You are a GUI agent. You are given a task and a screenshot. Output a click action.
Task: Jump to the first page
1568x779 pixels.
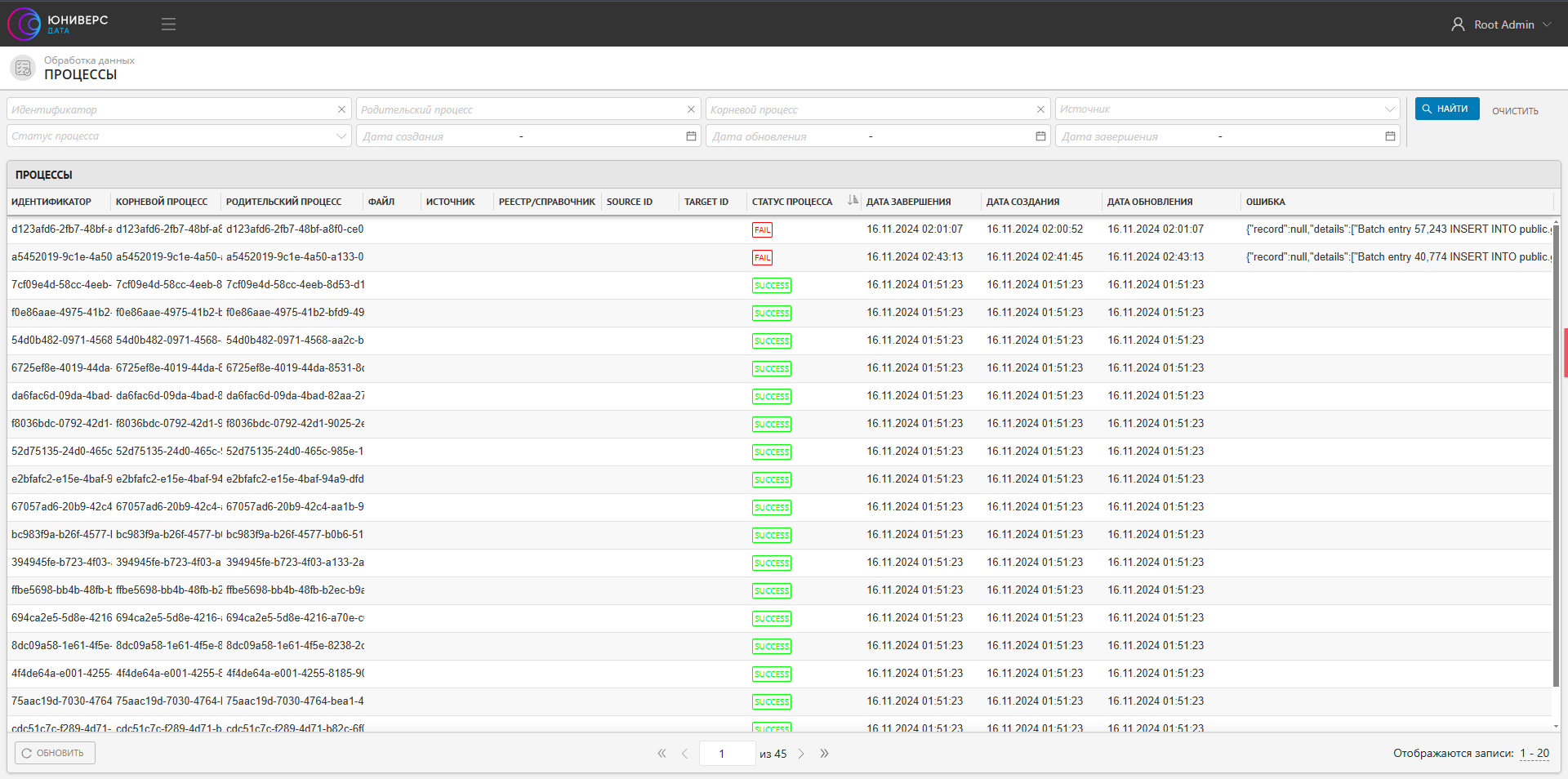coord(661,754)
